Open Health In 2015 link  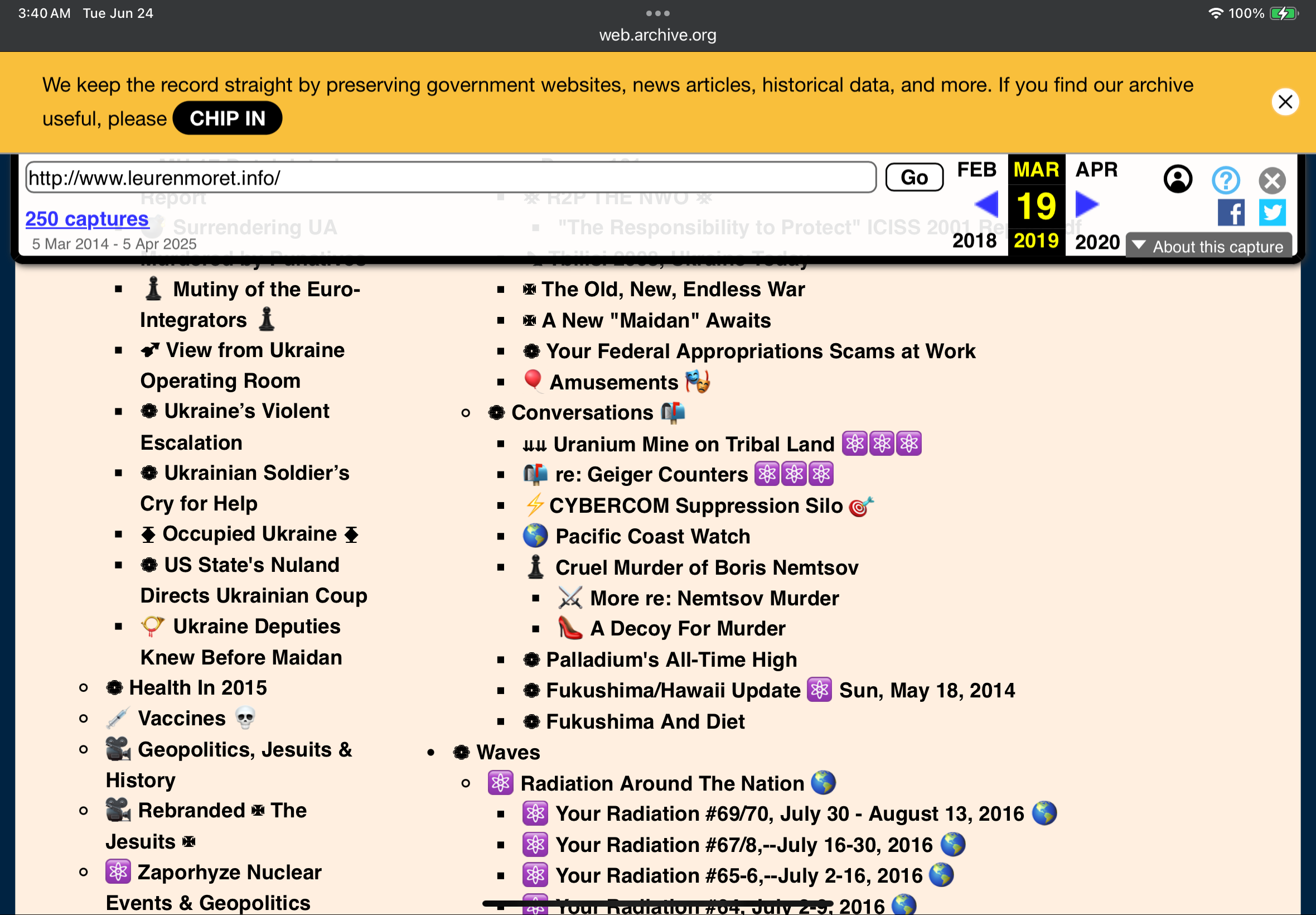[x=186, y=687]
